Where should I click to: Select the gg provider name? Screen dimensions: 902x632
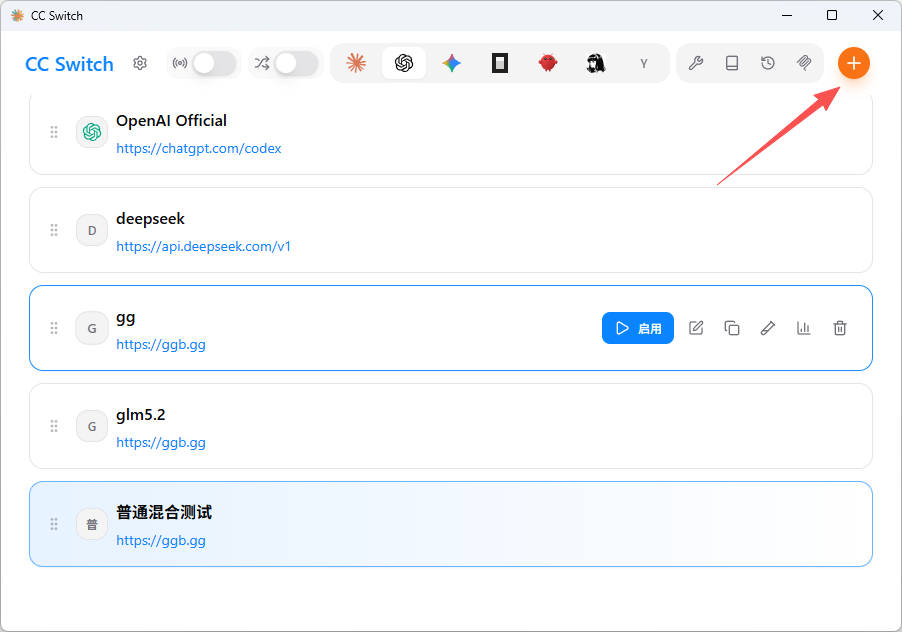[x=125, y=318]
